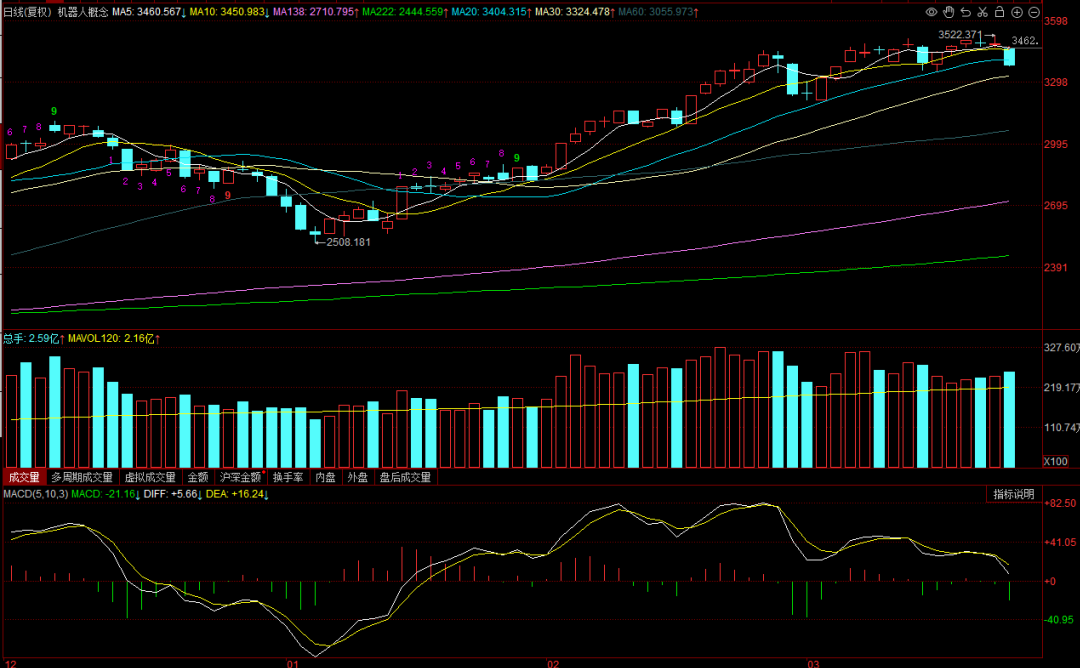This screenshot has width=1080, height=668.
Task: Click the 日线(复权) period label
Action: 28,12
